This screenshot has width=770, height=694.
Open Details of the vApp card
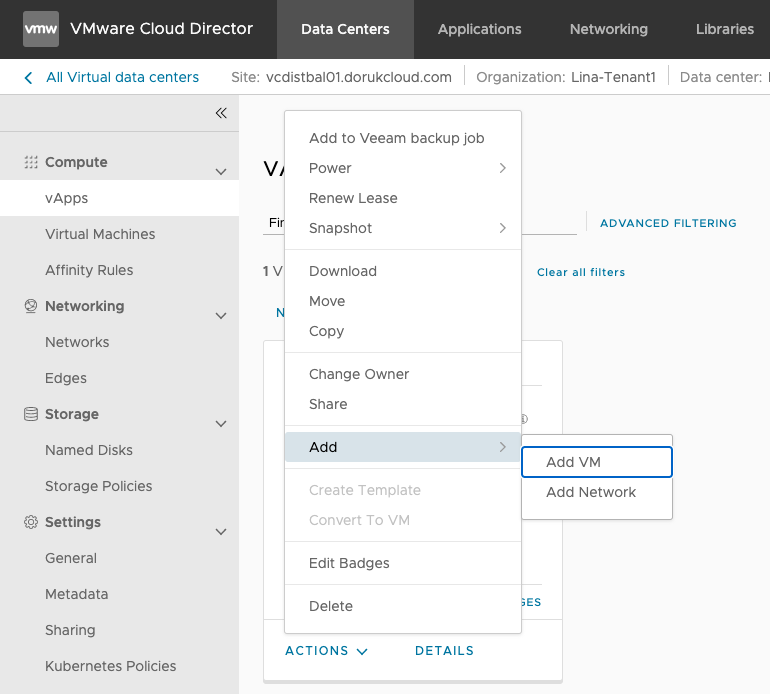444,650
